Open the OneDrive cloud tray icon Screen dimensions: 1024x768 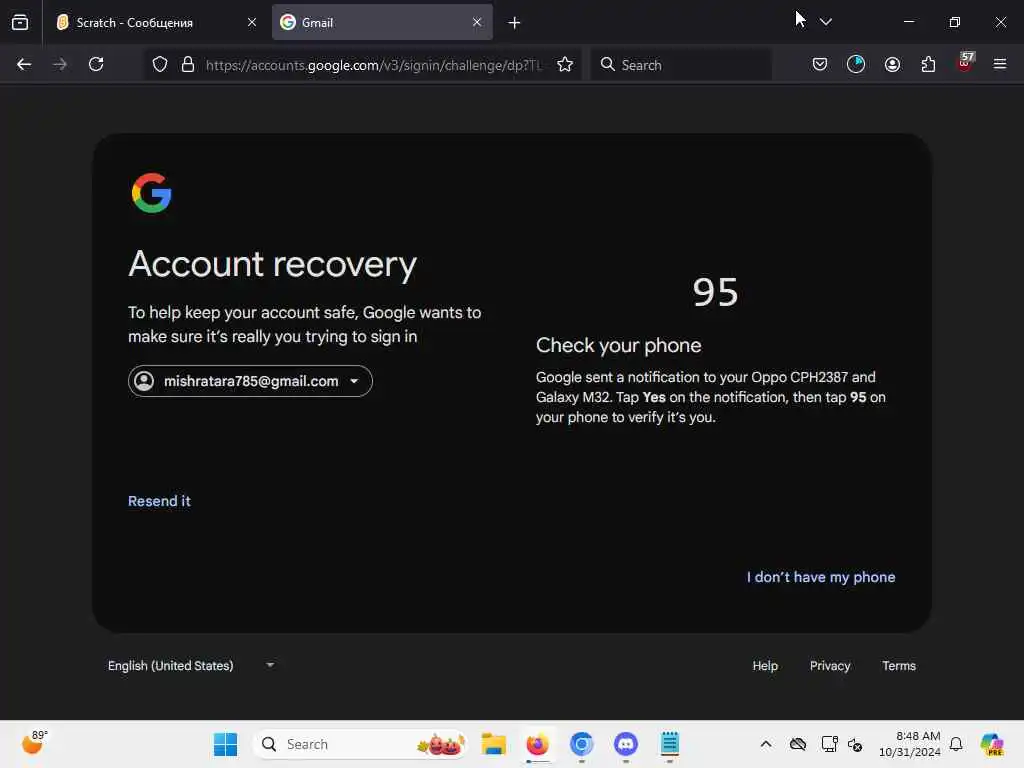(798, 744)
